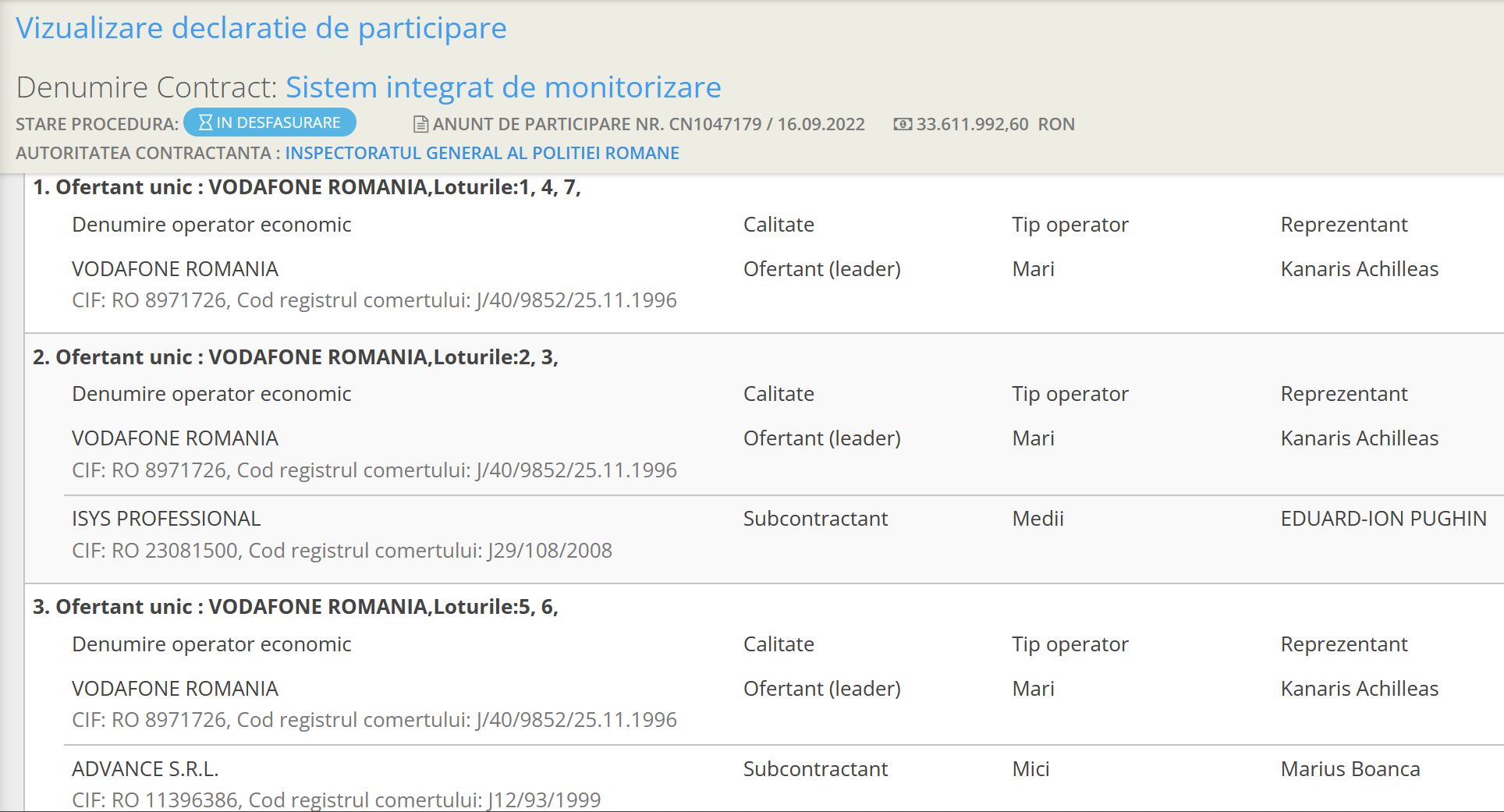The height and width of the screenshot is (812, 1504).
Task: Click the CIF RO 23081500 details line
Action: pos(342,551)
